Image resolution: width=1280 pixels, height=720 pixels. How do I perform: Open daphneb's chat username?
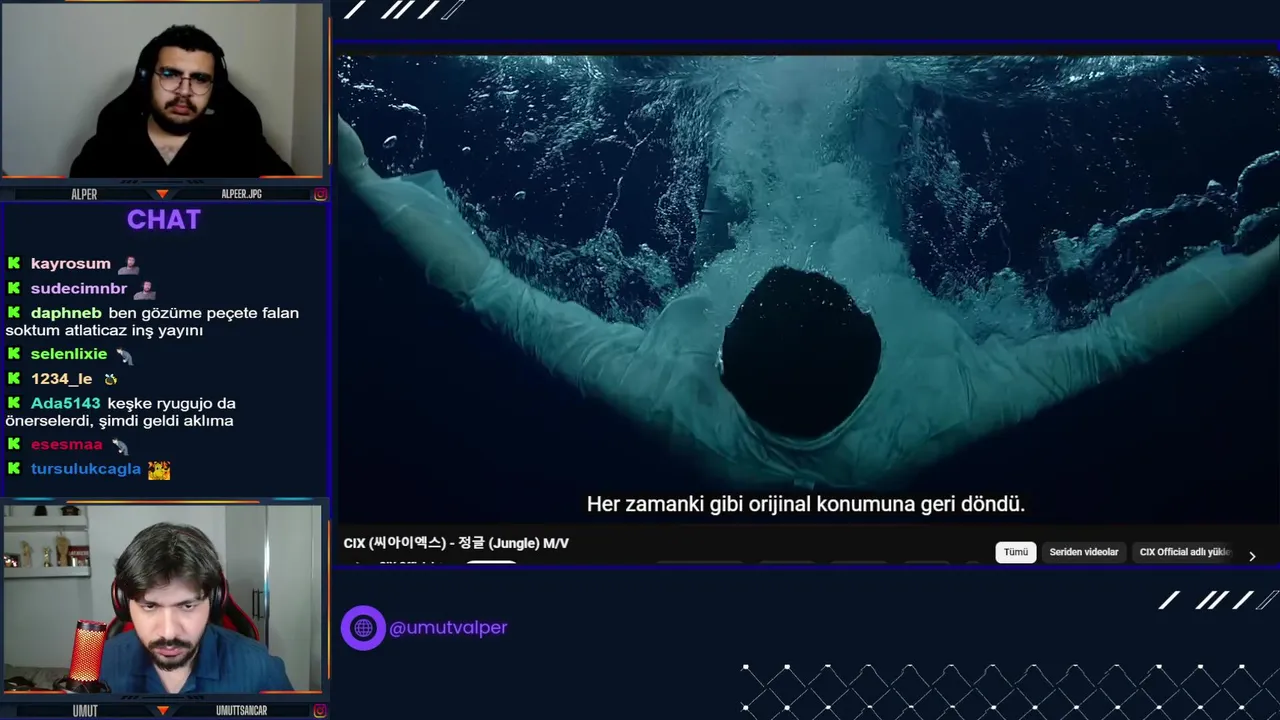(x=66, y=313)
